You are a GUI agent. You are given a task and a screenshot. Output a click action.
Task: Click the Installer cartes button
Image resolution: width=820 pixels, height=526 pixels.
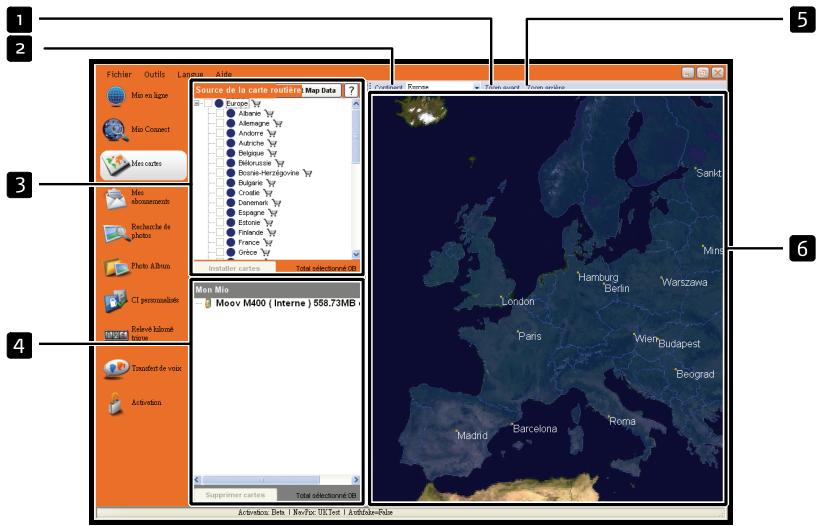[x=234, y=268]
